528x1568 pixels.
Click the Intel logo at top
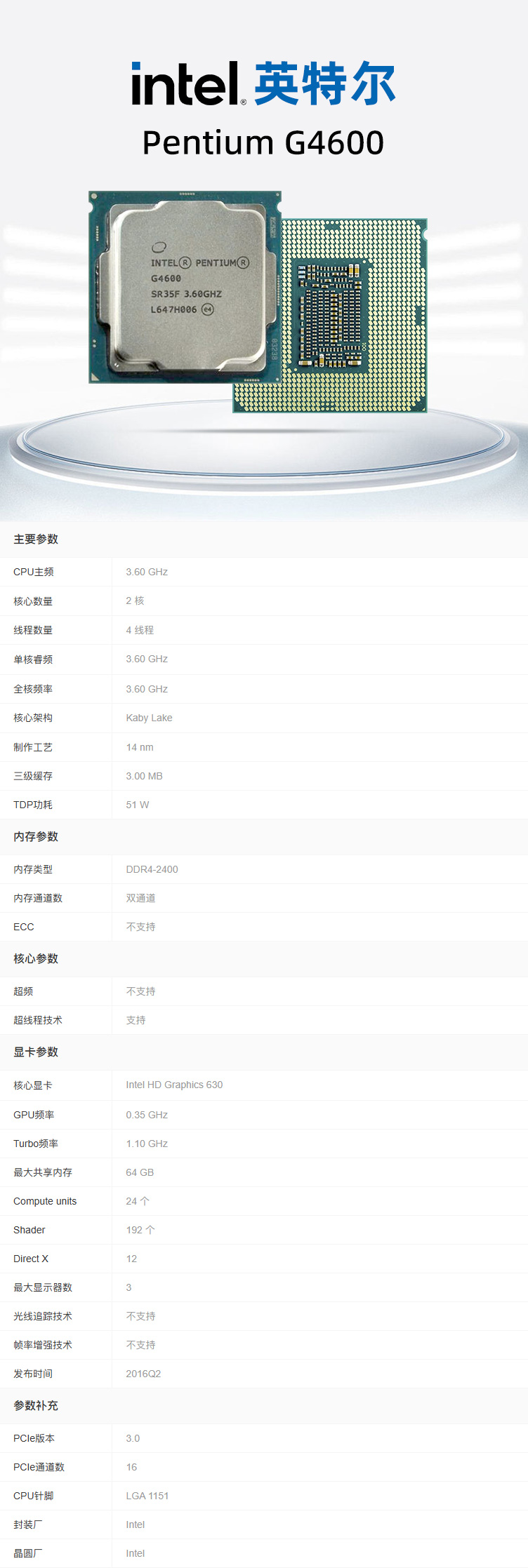click(189, 83)
